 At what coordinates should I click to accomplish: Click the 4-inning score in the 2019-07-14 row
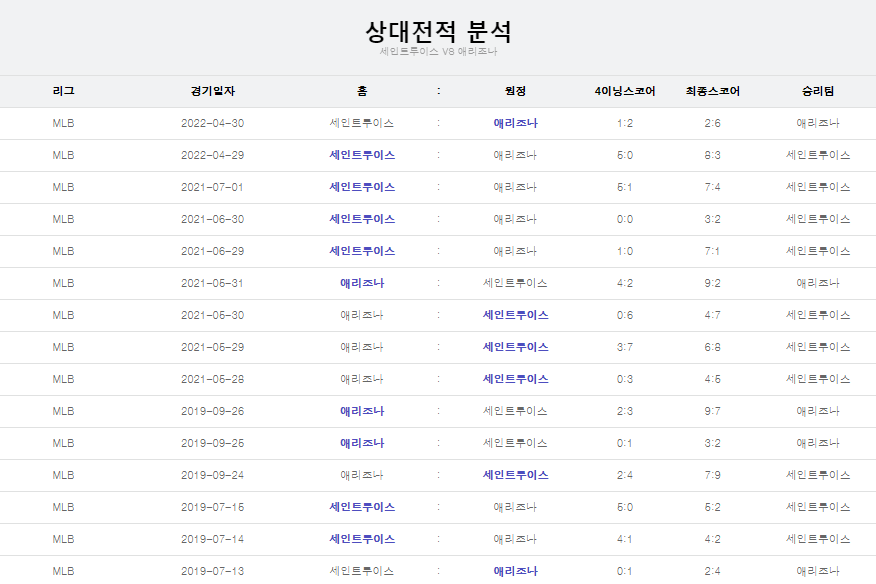(625, 539)
